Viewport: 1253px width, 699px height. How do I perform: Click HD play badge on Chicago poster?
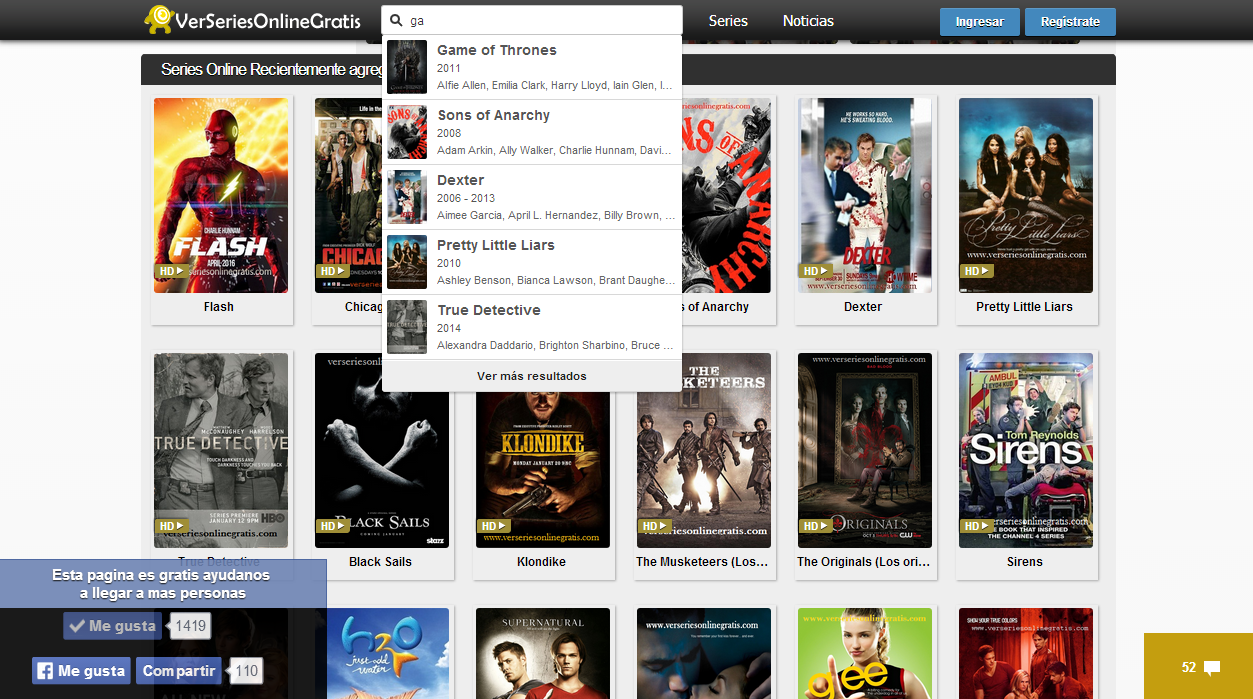[332, 271]
